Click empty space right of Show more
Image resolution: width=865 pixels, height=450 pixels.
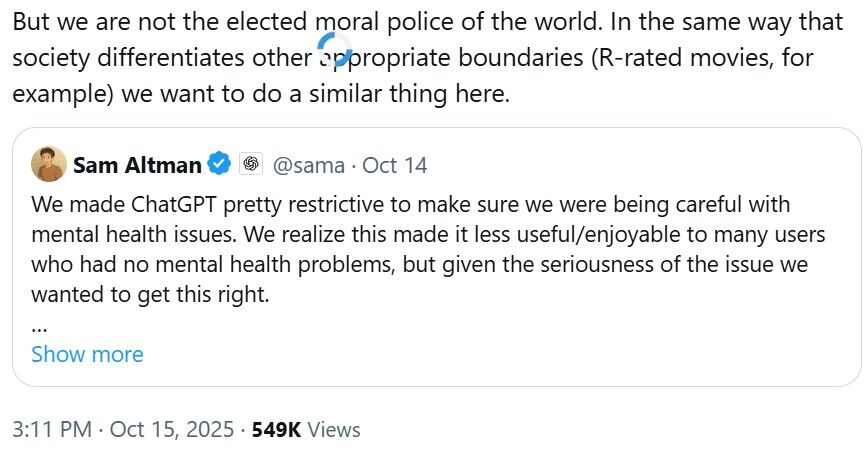tap(500, 354)
